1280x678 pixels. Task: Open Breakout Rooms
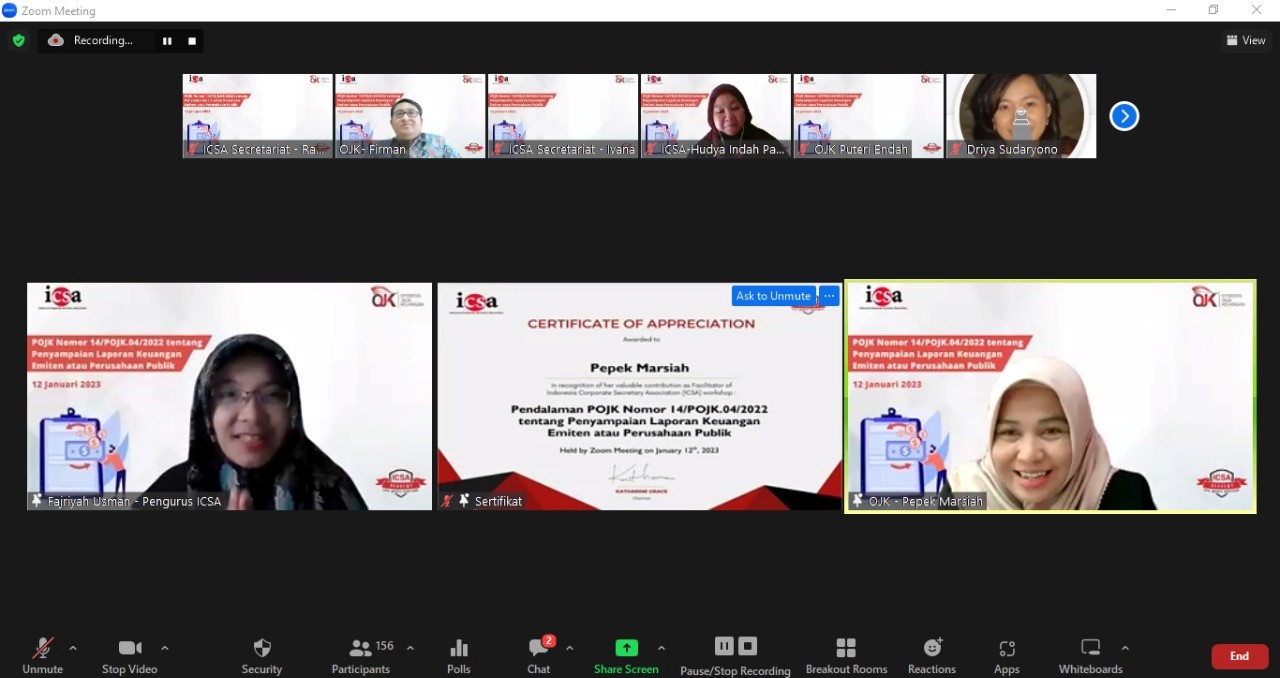[846, 655]
